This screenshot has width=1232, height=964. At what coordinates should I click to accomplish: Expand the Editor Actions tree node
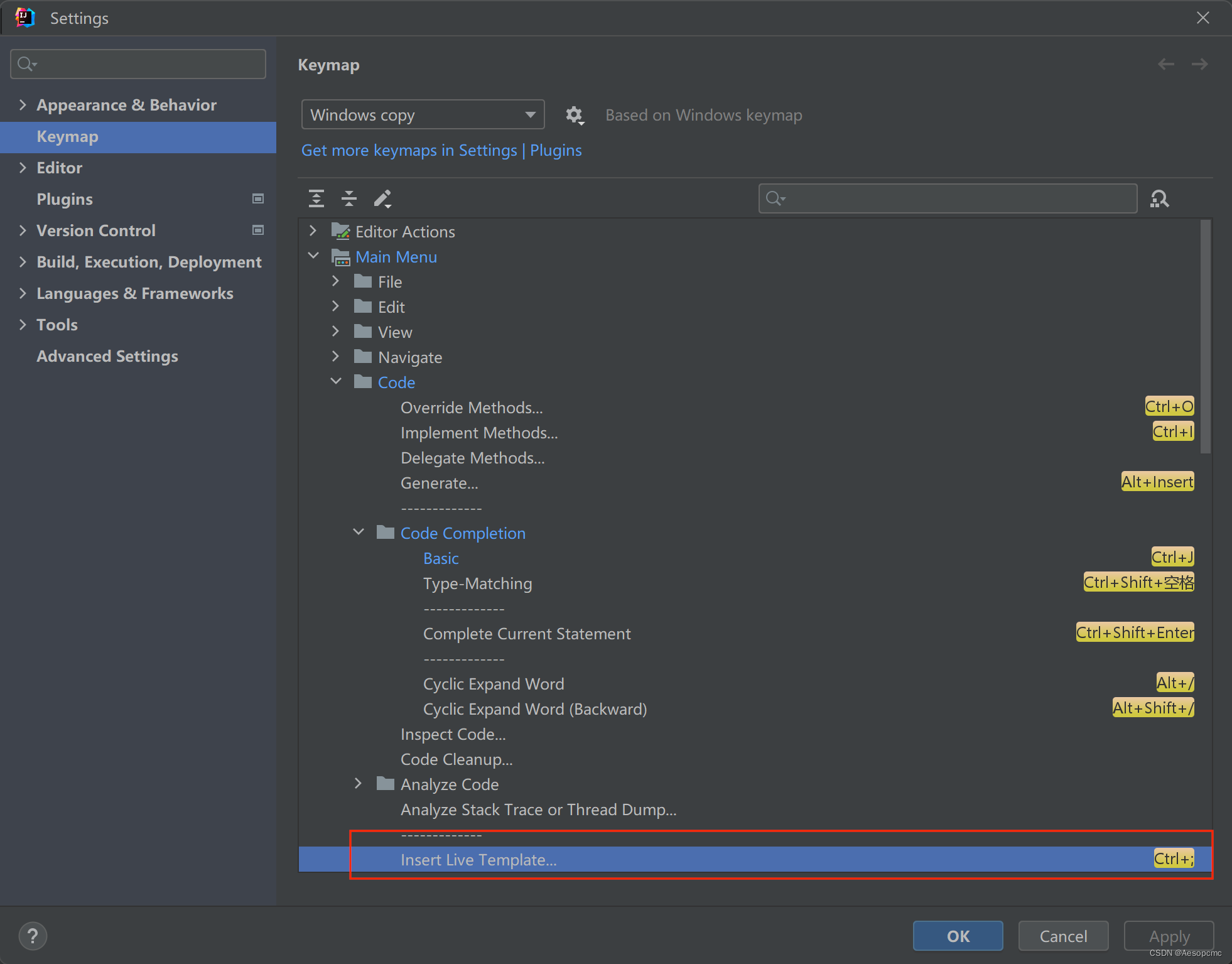point(313,231)
